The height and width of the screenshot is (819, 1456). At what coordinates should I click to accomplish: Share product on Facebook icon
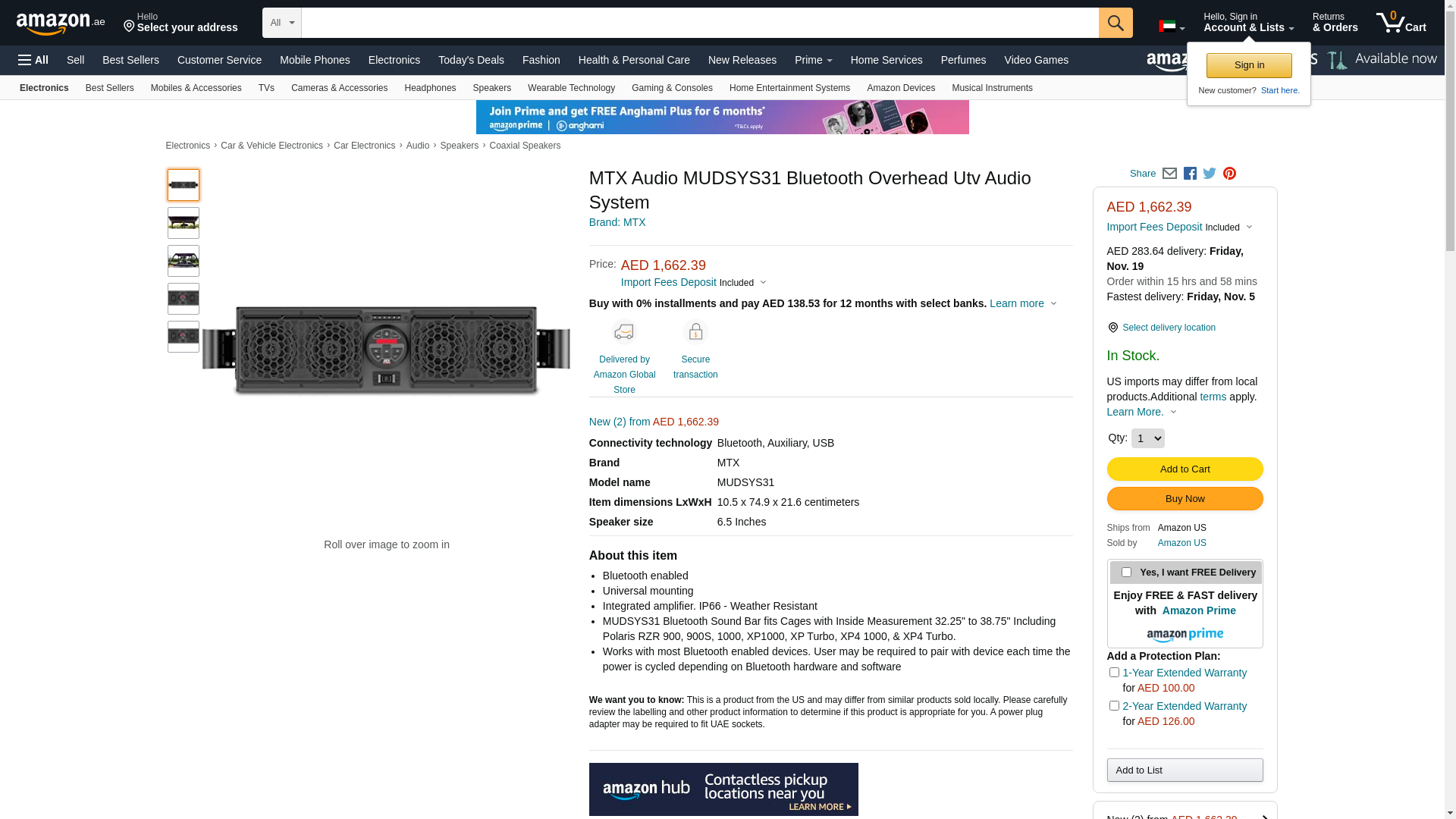1190,174
